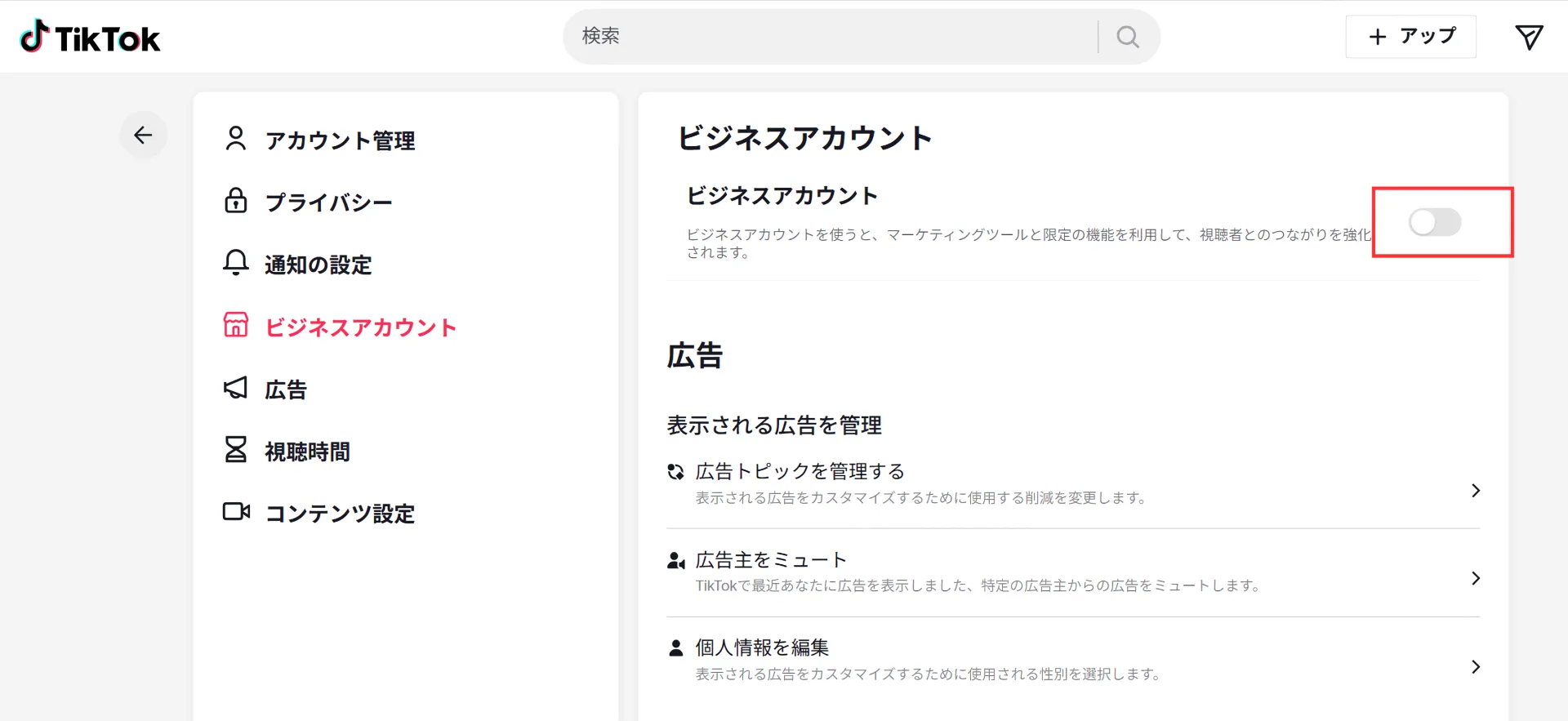
Task: Click the bell icon beside 通知の設定
Action: point(236,263)
